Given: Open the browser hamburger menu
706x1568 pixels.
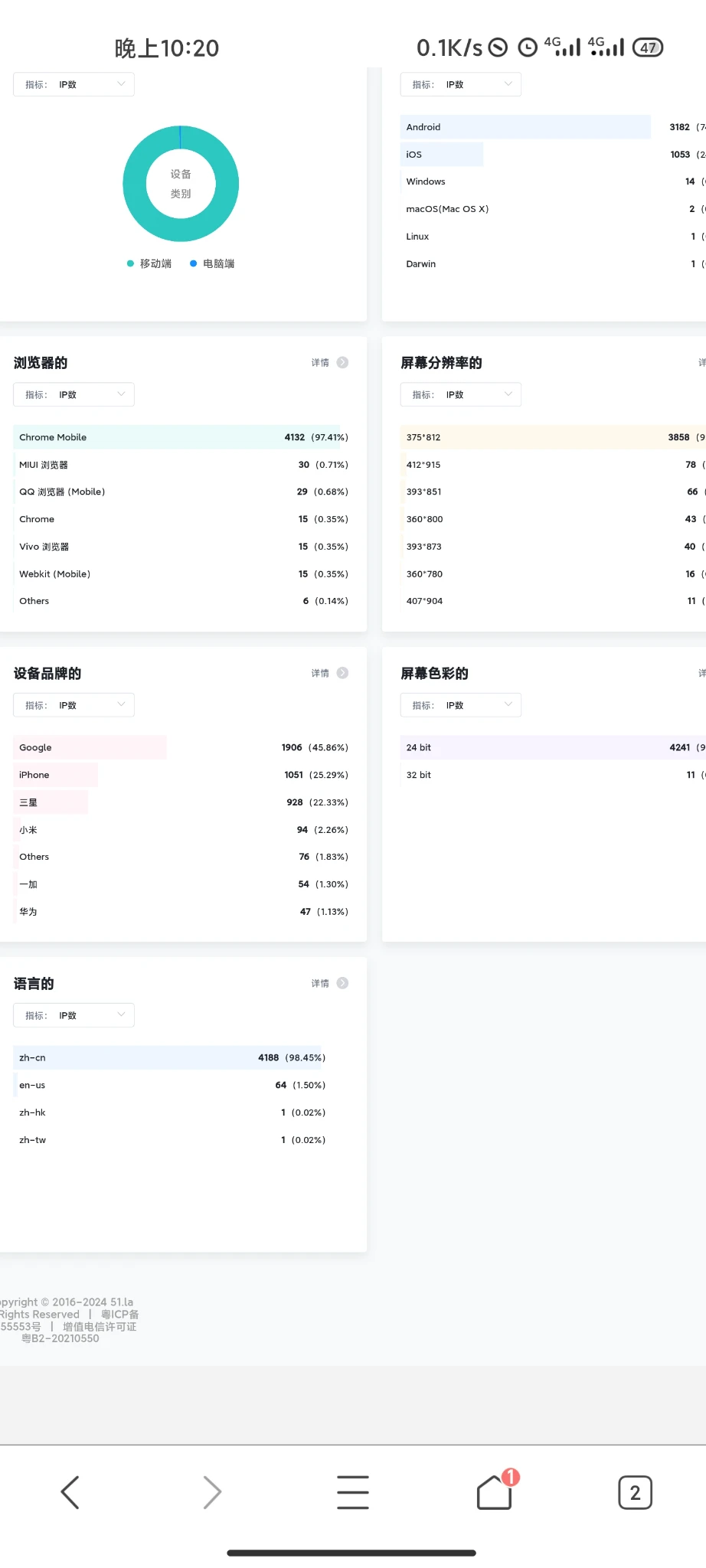Looking at the screenshot, I should click(x=353, y=1492).
